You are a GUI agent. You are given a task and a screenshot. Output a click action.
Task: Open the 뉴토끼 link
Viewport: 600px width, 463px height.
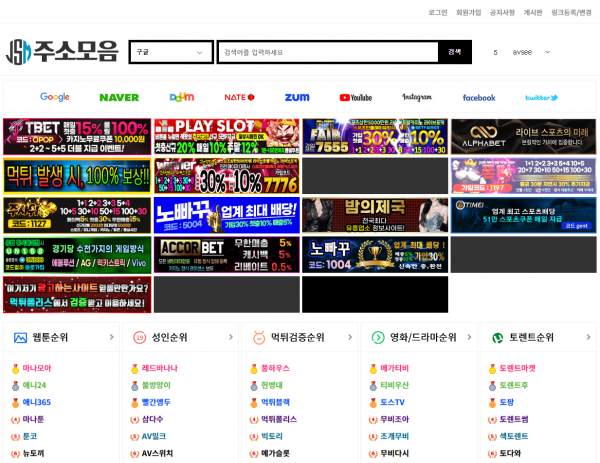pyautogui.click(x=33, y=453)
